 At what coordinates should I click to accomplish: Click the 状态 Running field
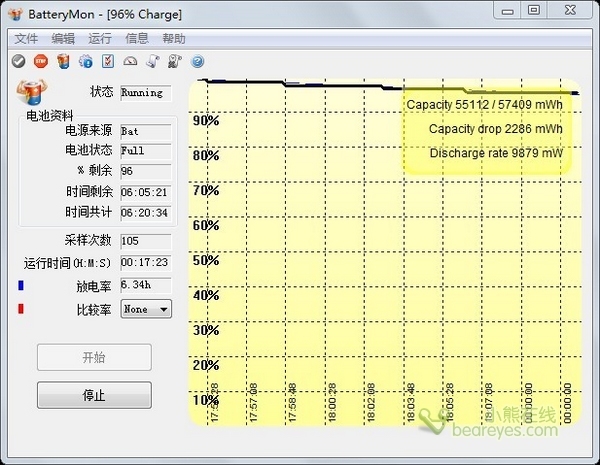click(146, 93)
